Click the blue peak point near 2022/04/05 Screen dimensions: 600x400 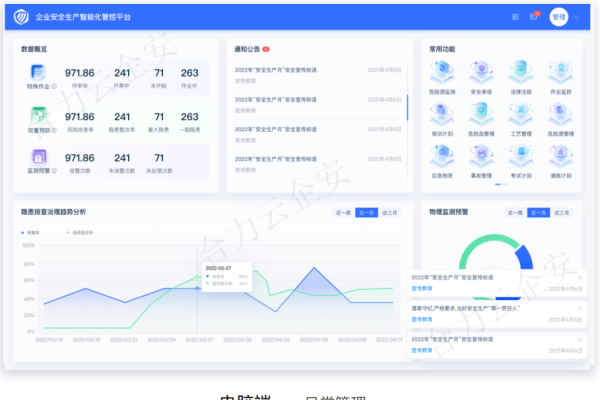tap(314, 268)
